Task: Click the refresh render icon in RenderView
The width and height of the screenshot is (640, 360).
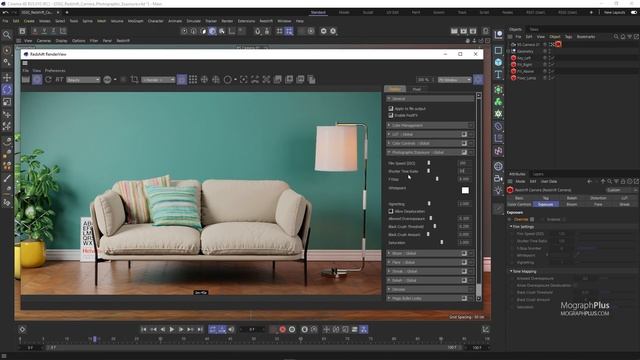Action: point(48,80)
